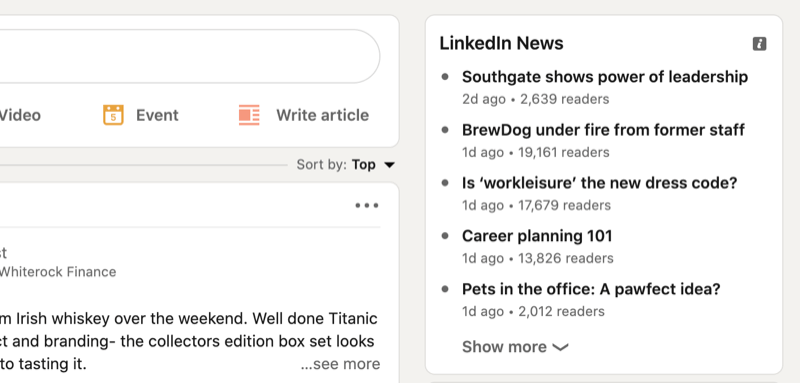Click the Write article icon
The height and width of the screenshot is (383, 800).
pos(249,115)
